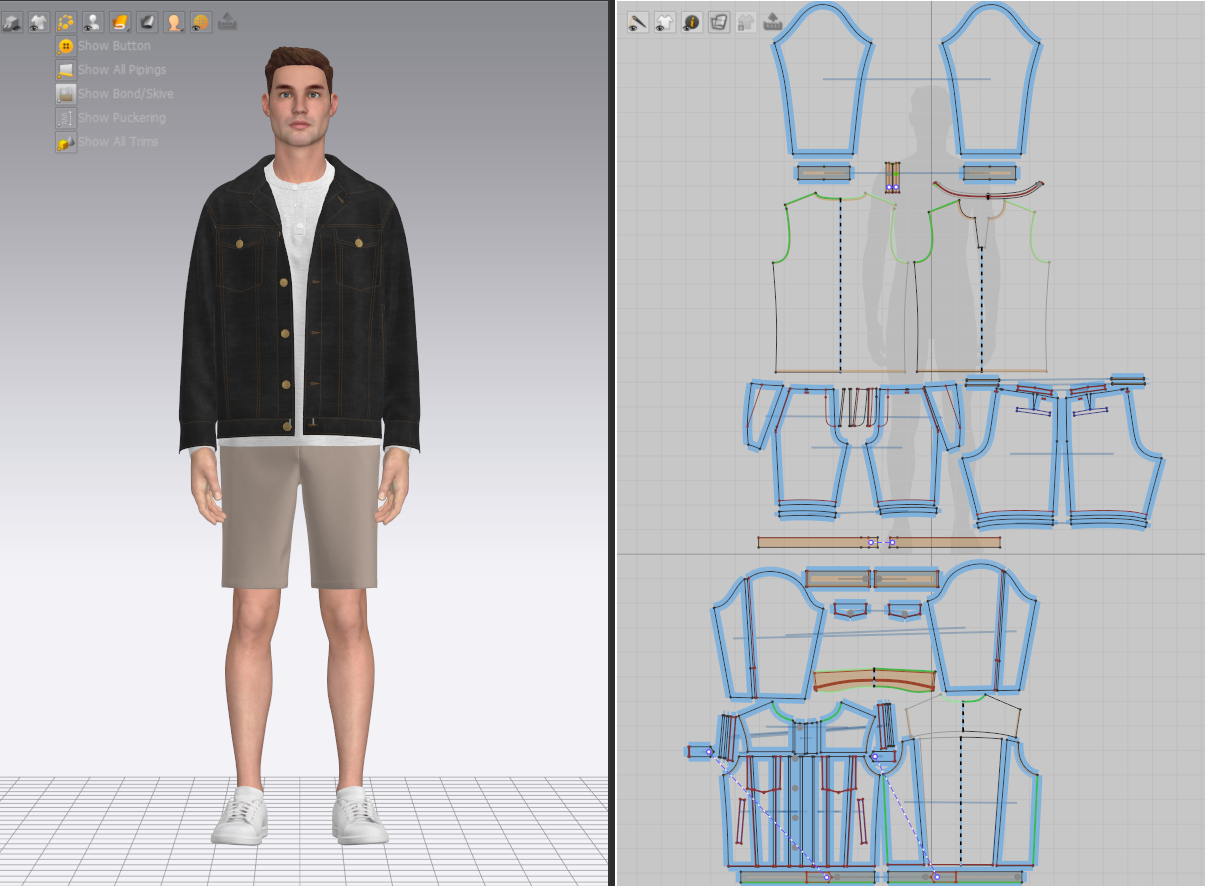This screenshot has height=886, width=1205.
Task: Select the jacket collar pattern piece
Action: click(x=875, y=680)
